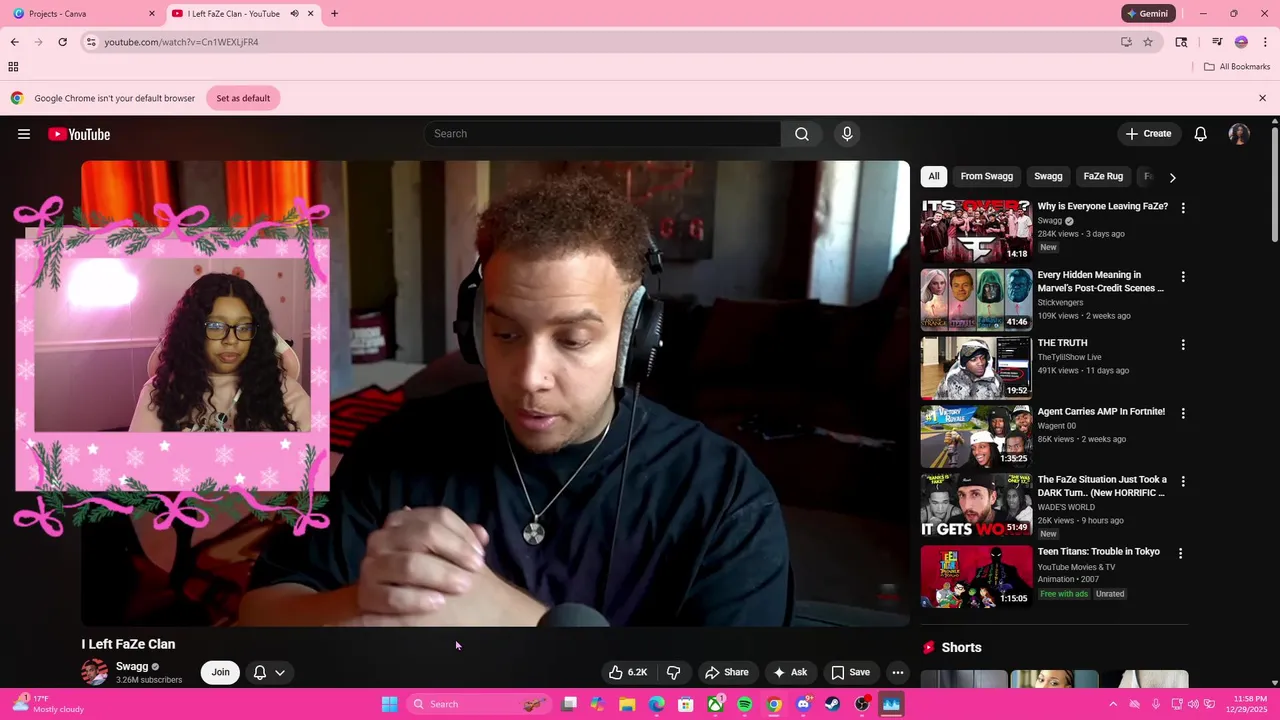Open Discord from the taskbar

tap(803, 704)
